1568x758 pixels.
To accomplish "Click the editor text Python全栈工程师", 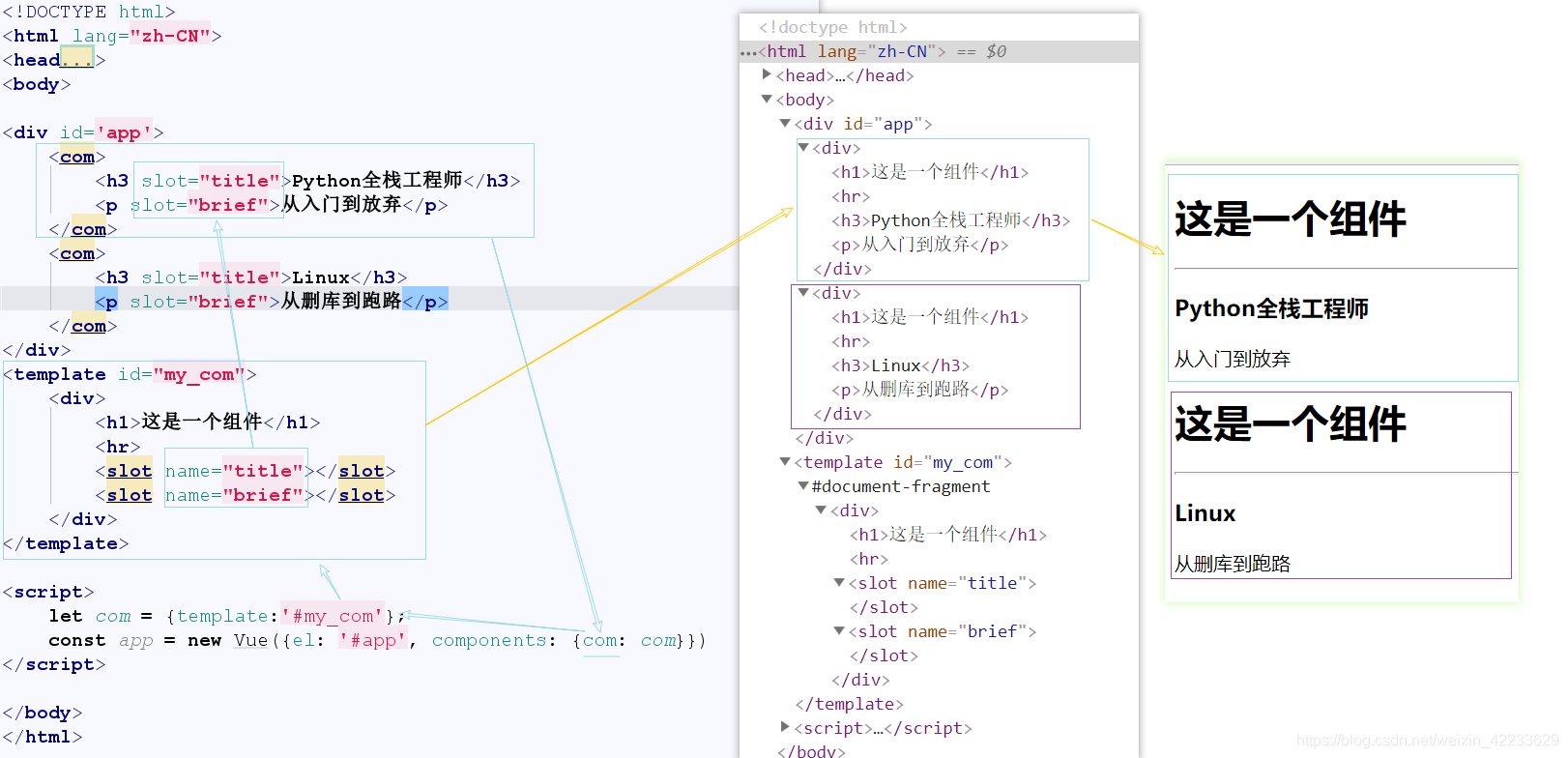I will [x=377, y=181].
